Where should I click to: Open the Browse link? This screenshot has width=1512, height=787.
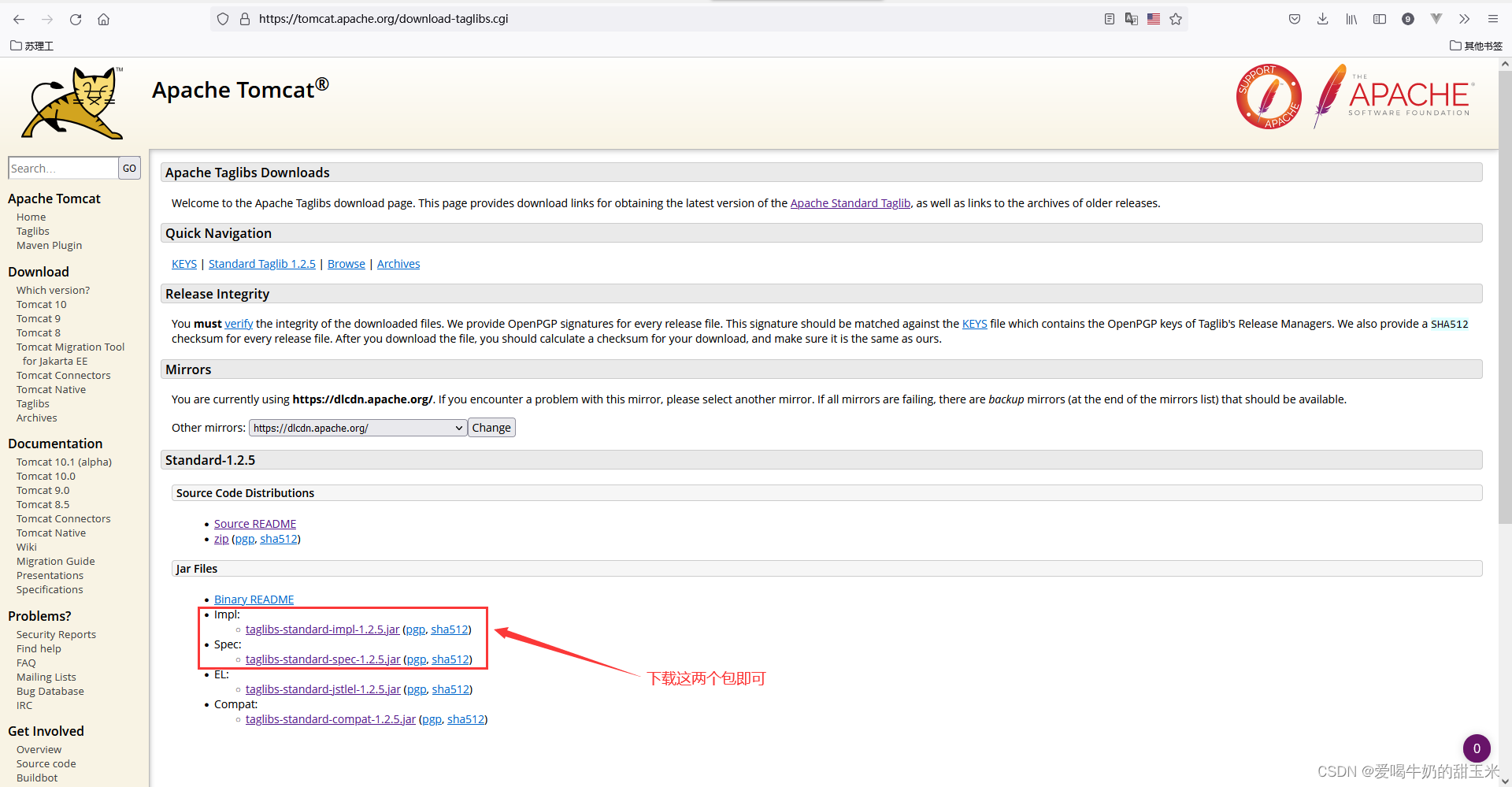point(346,264)
